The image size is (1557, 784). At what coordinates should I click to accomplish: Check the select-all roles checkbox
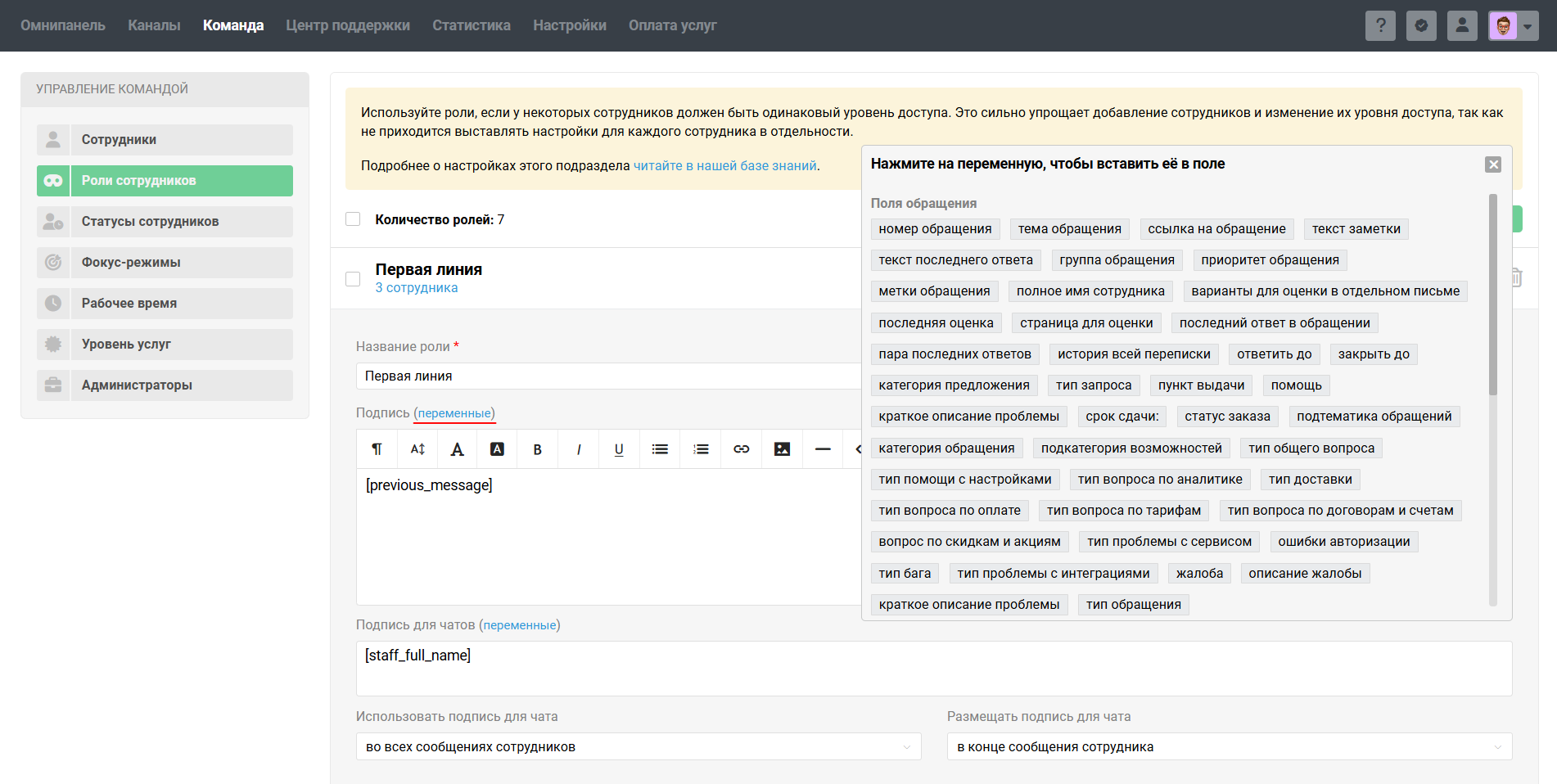point(353,219)
